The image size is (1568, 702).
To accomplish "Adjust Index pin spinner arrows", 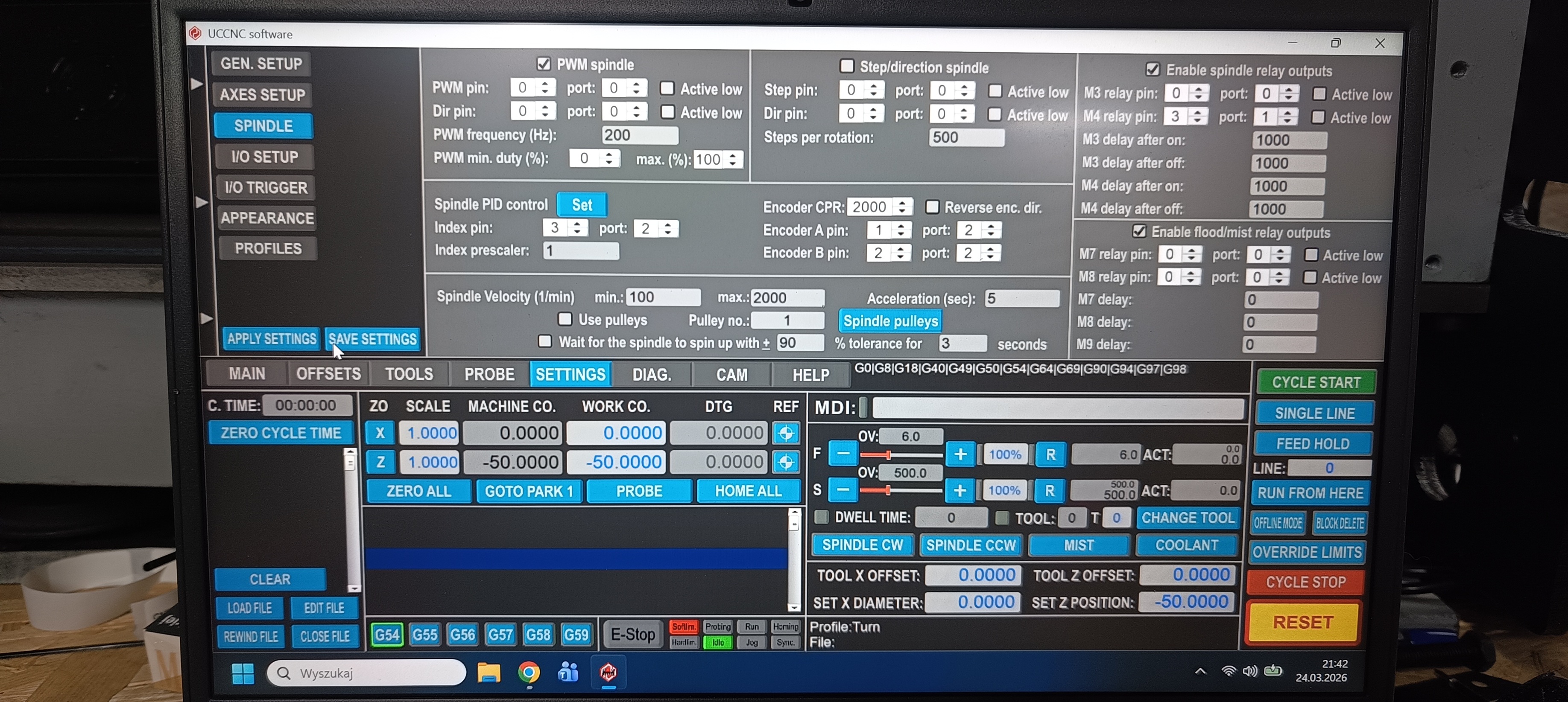I will click(577, 227).
